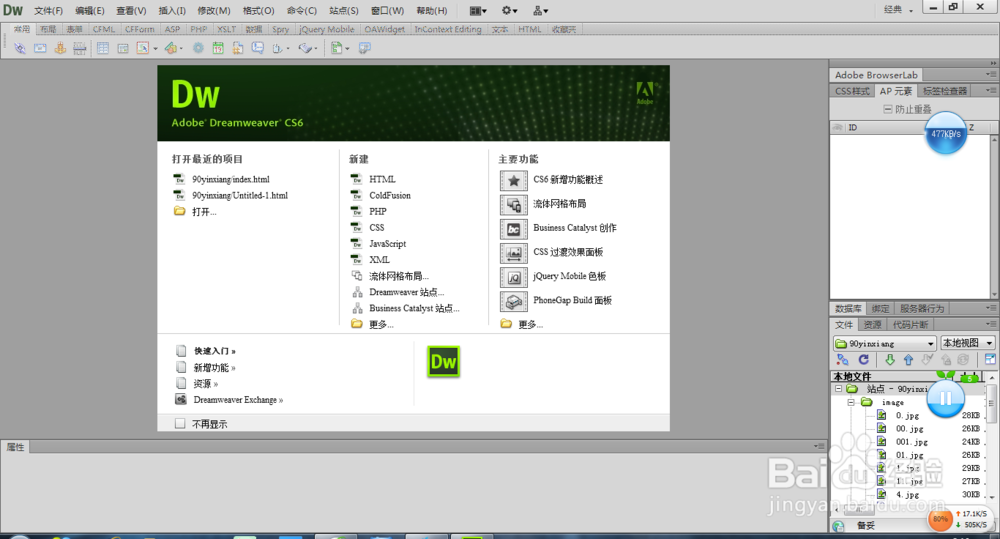Click the 快速入门 link

click(x=214, y=351)
